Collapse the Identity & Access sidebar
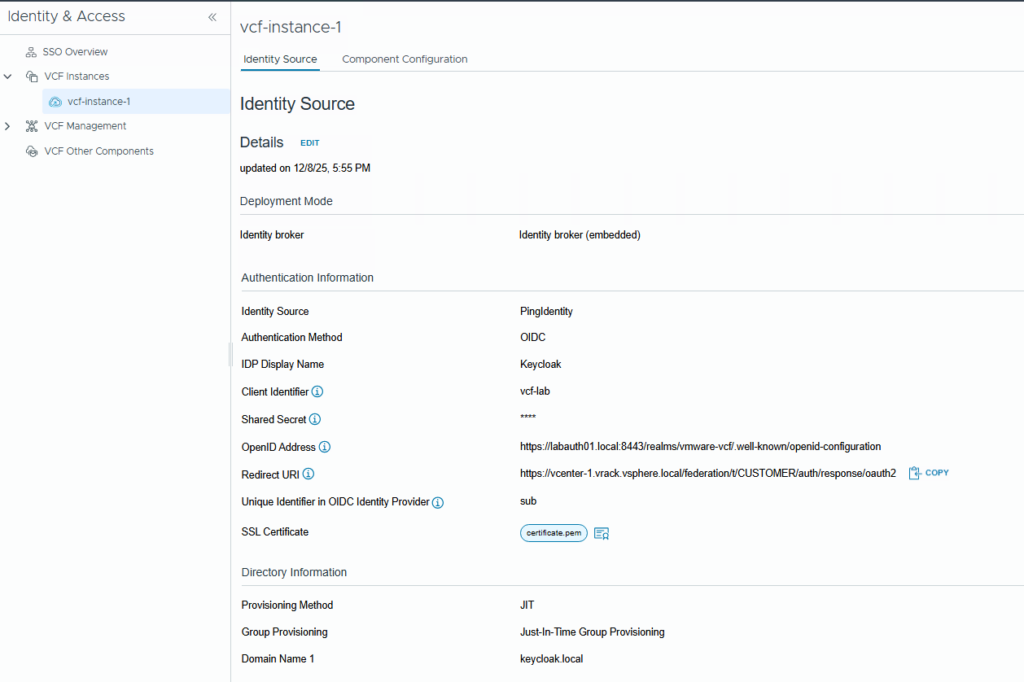Image resolution: width=1024 pixels, height=682 pixels. [x=212, y=17]
